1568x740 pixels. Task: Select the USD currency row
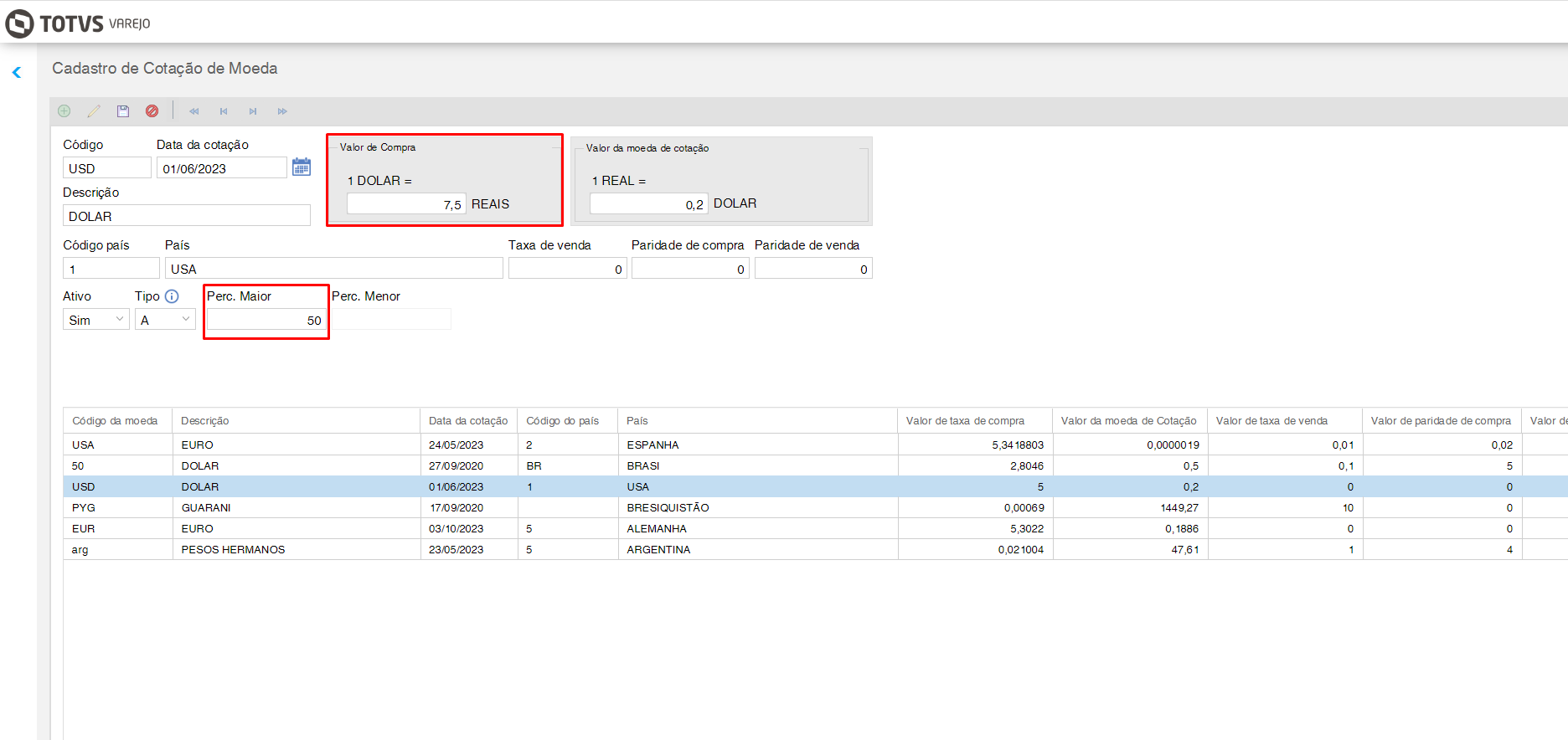pos(816,486)
